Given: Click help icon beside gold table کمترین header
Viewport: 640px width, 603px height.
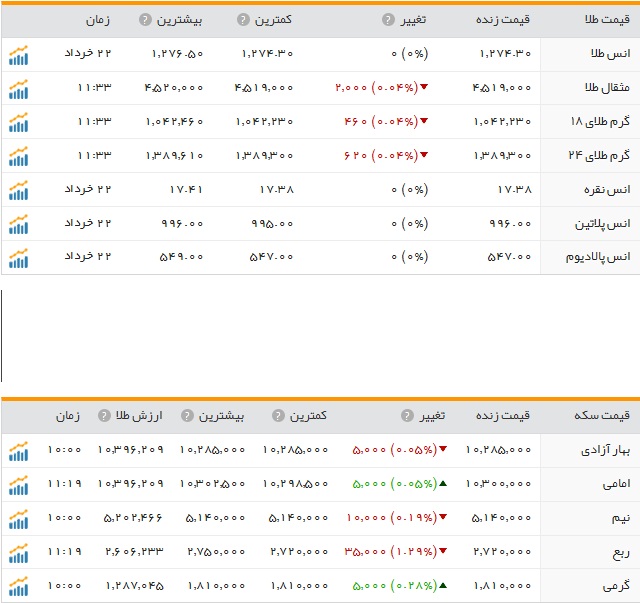Looking at the screenshot, I should click(x=243, y=19).
